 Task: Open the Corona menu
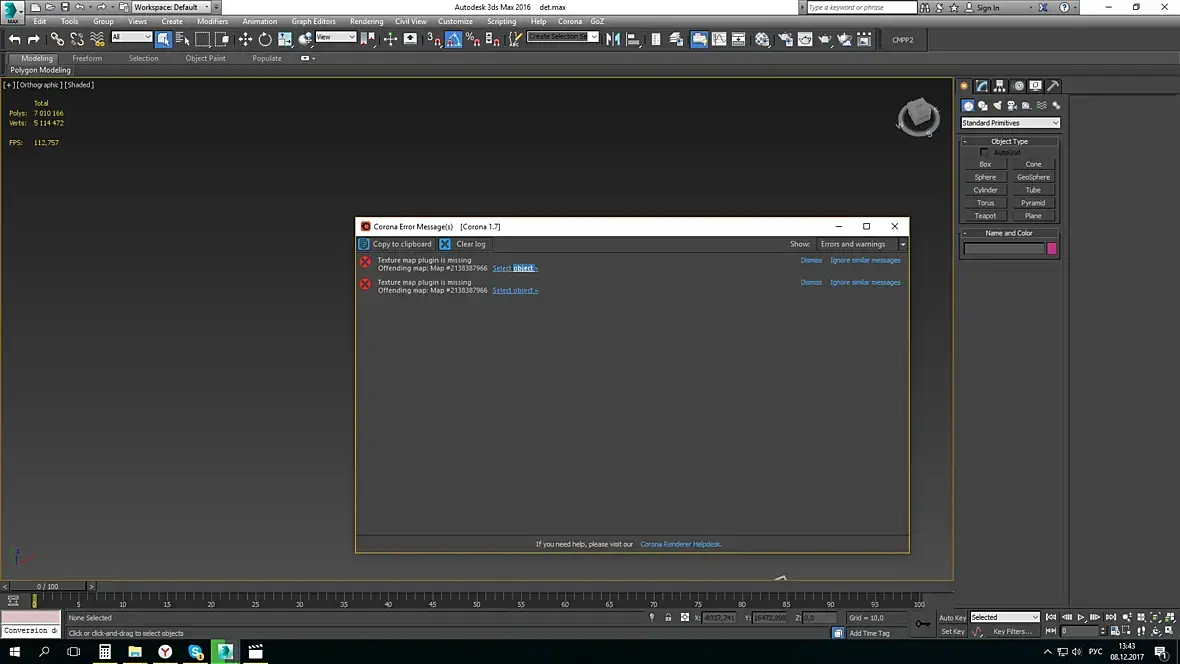pos(570,21)
